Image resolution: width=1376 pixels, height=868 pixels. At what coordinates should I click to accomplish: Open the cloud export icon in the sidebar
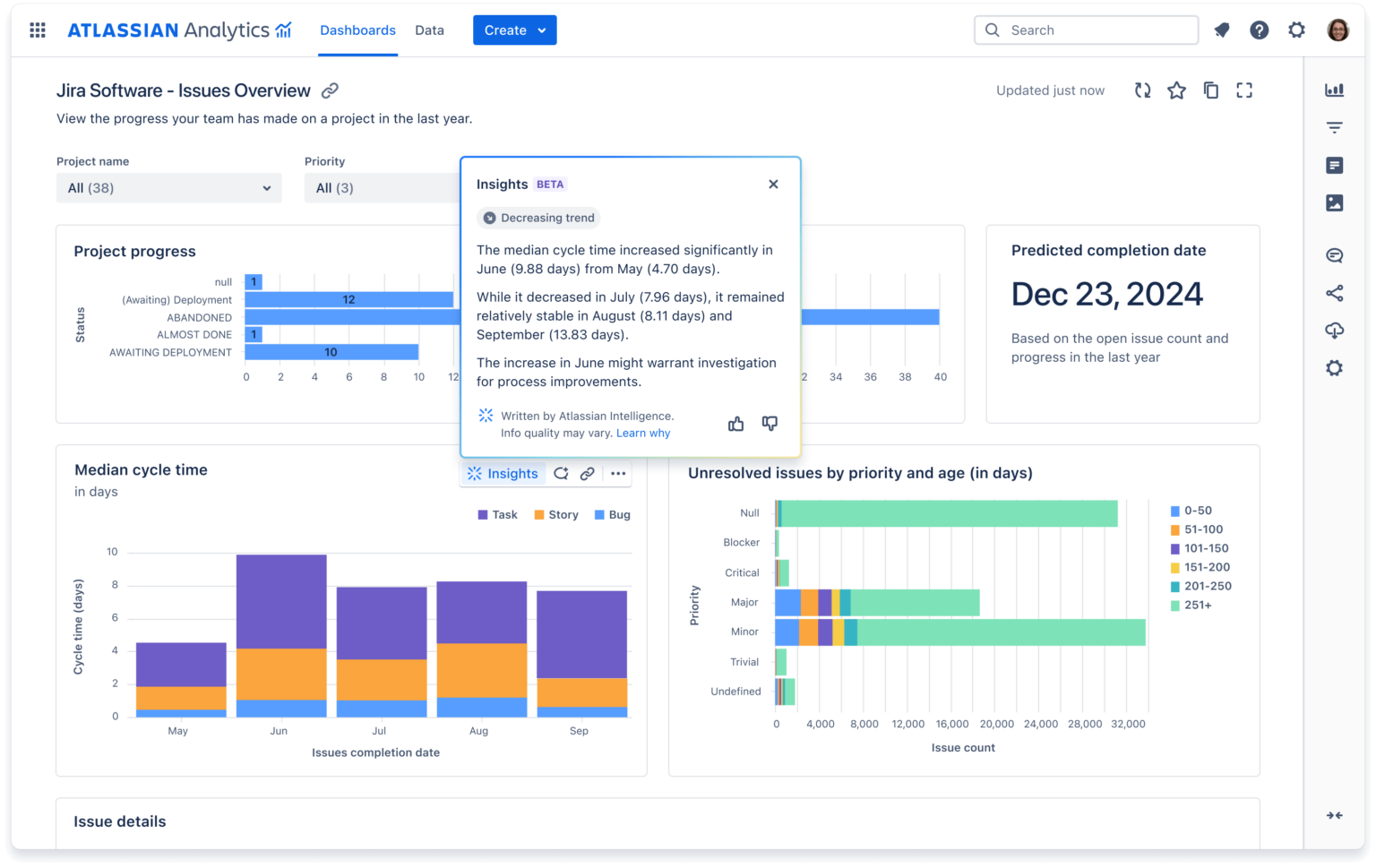point(1334,331)
